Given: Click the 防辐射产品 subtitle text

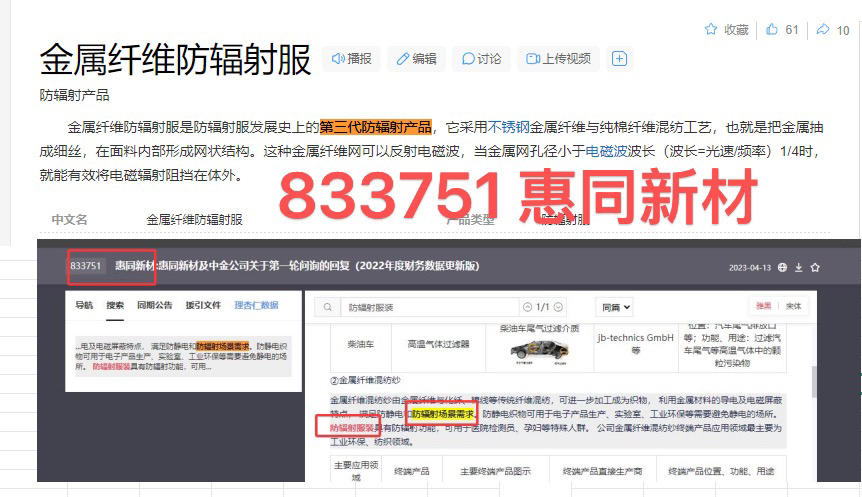Looking at the screenshot, I should pos(74,95).
